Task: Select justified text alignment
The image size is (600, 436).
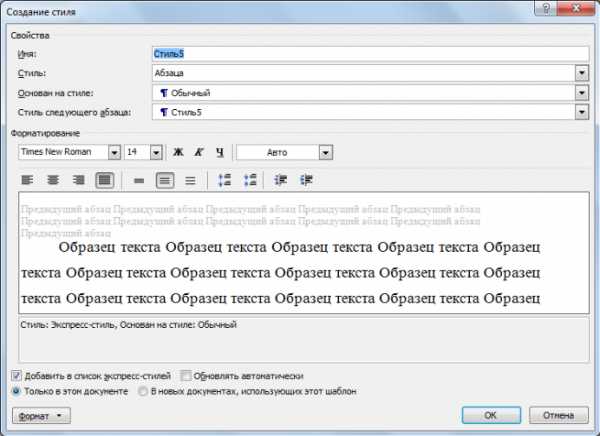Action: point(104,180)
